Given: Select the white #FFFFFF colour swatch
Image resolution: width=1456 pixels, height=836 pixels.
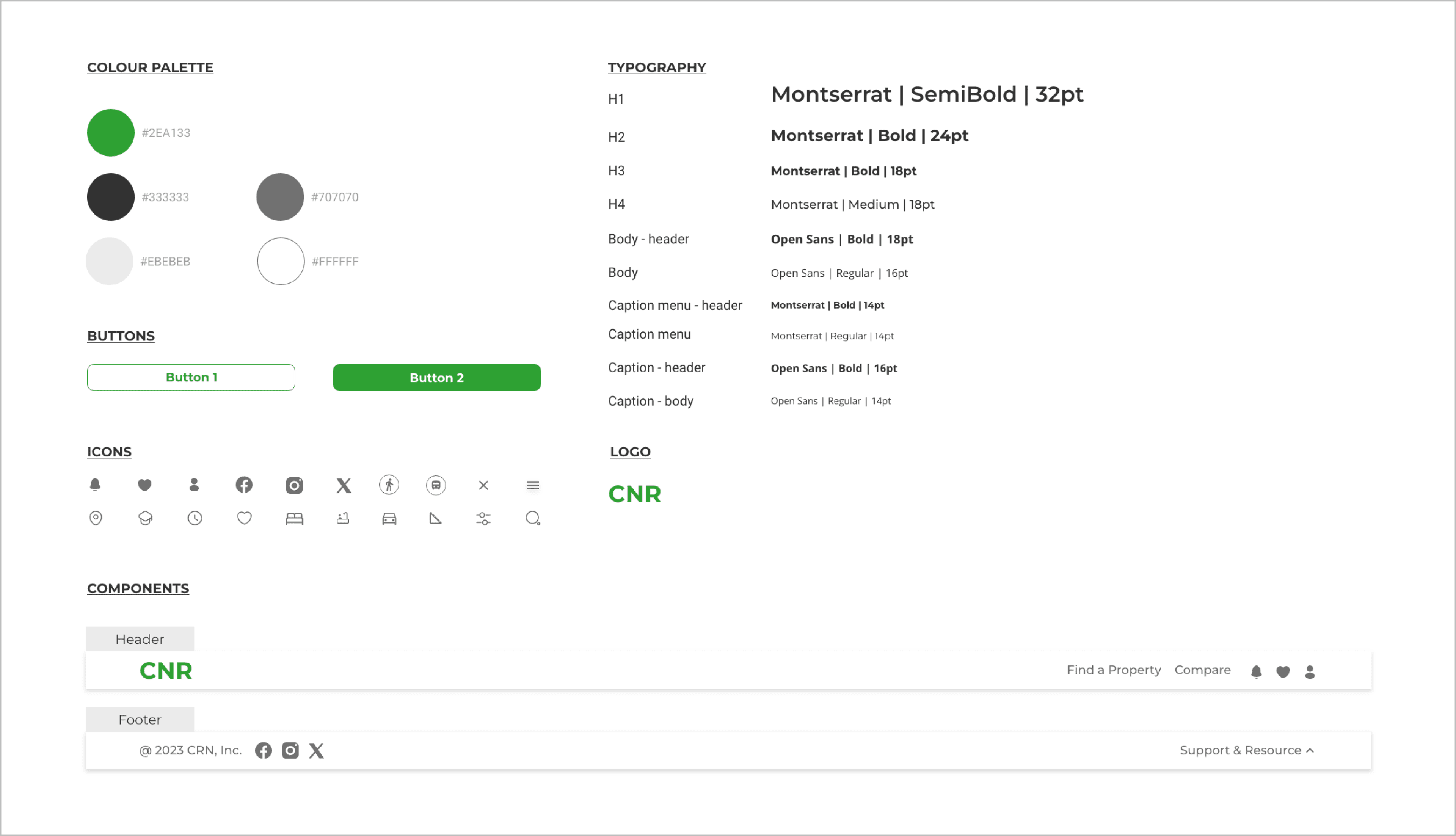Looking at the screenshot, I should click(281, 261).
